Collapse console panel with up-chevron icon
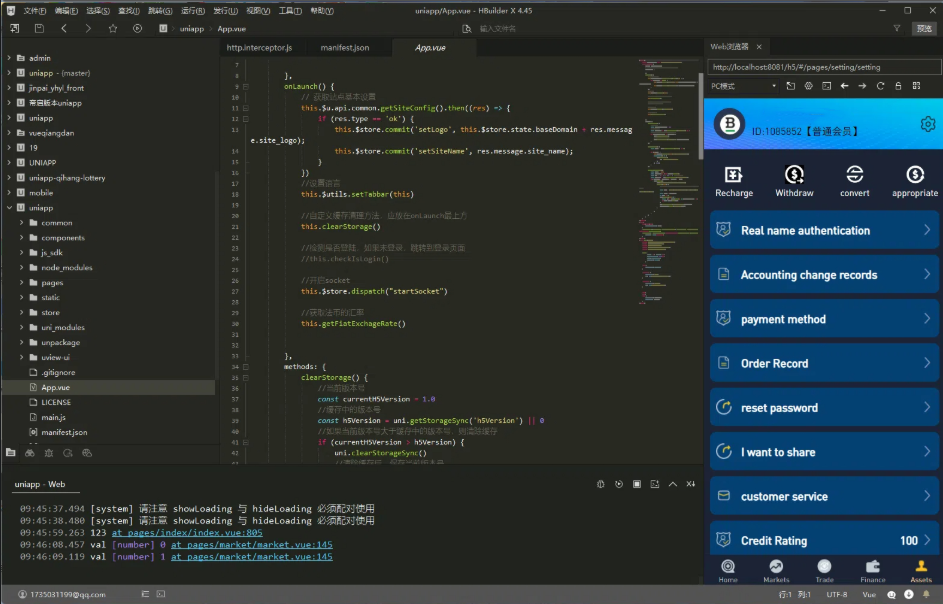 coord(673,484)
